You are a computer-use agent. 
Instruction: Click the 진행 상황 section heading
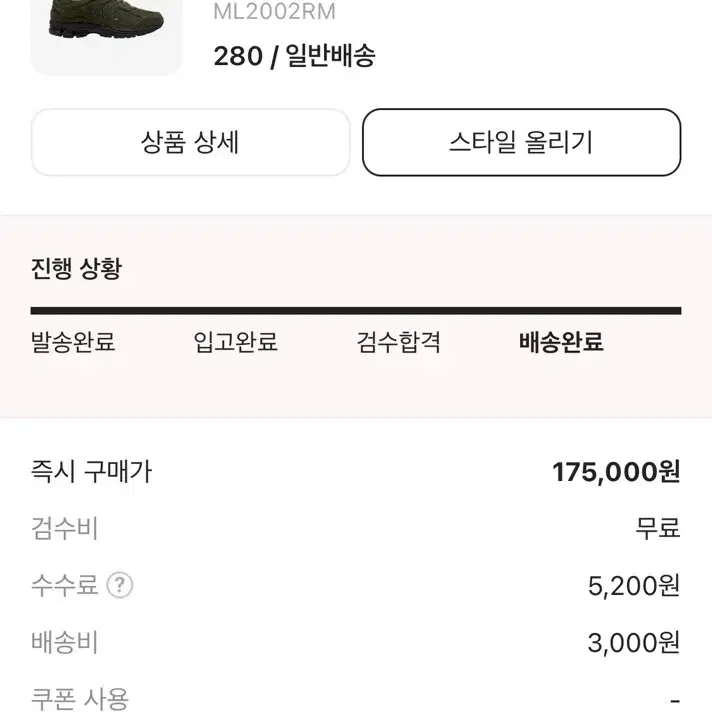coord(76,268)
